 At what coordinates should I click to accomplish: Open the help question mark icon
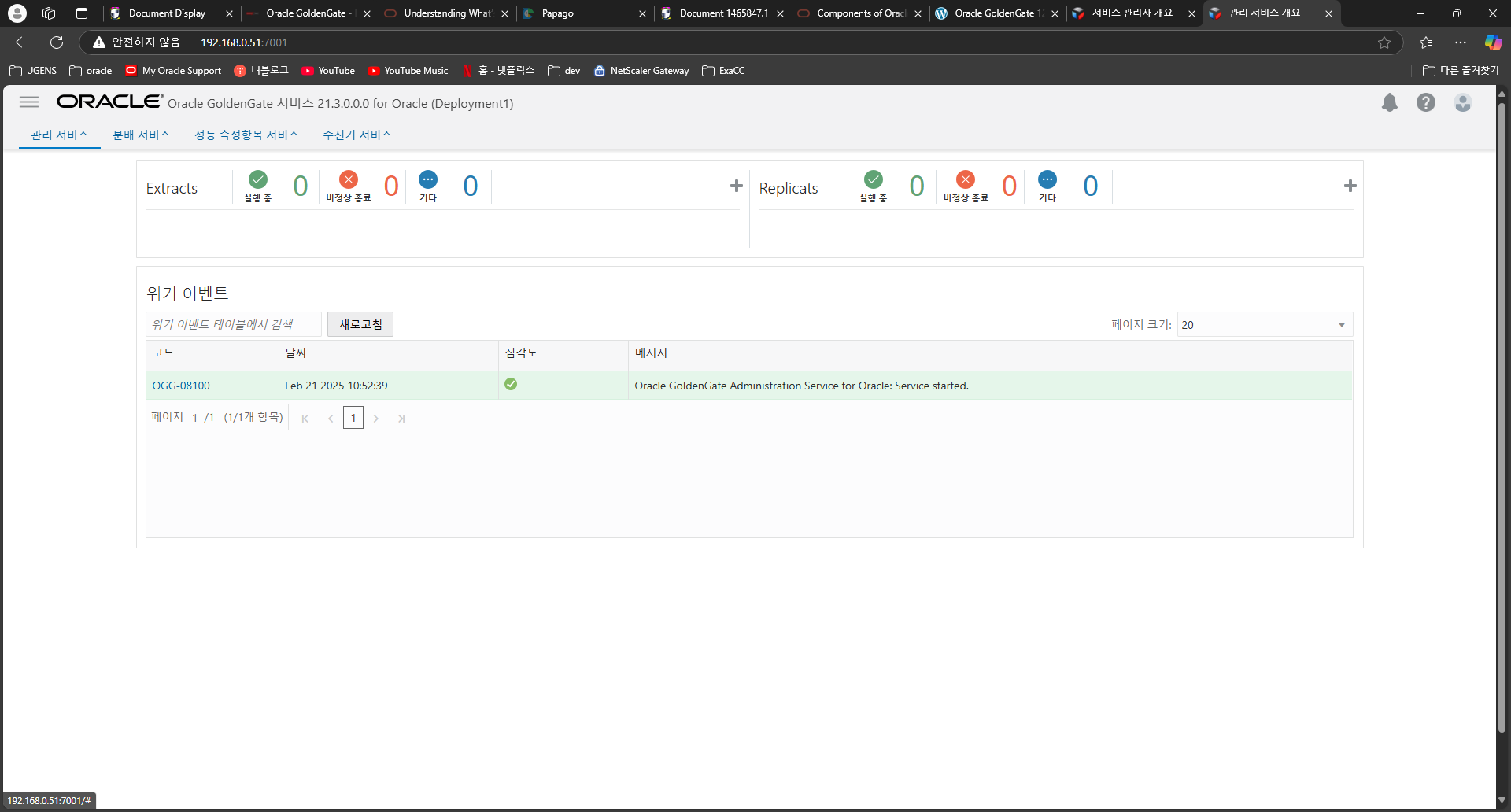tap(1426, 102)
